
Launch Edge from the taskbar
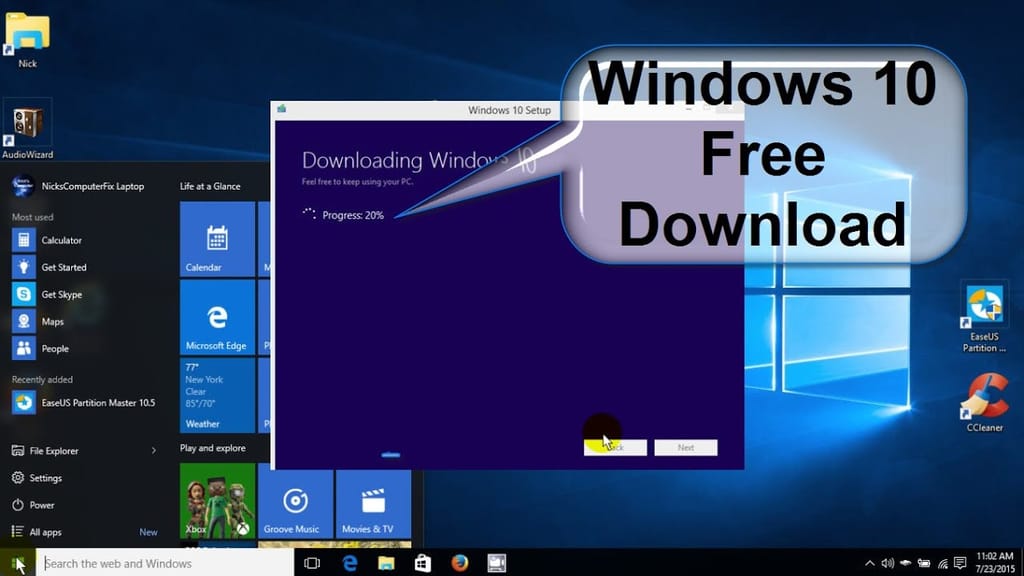350,563
